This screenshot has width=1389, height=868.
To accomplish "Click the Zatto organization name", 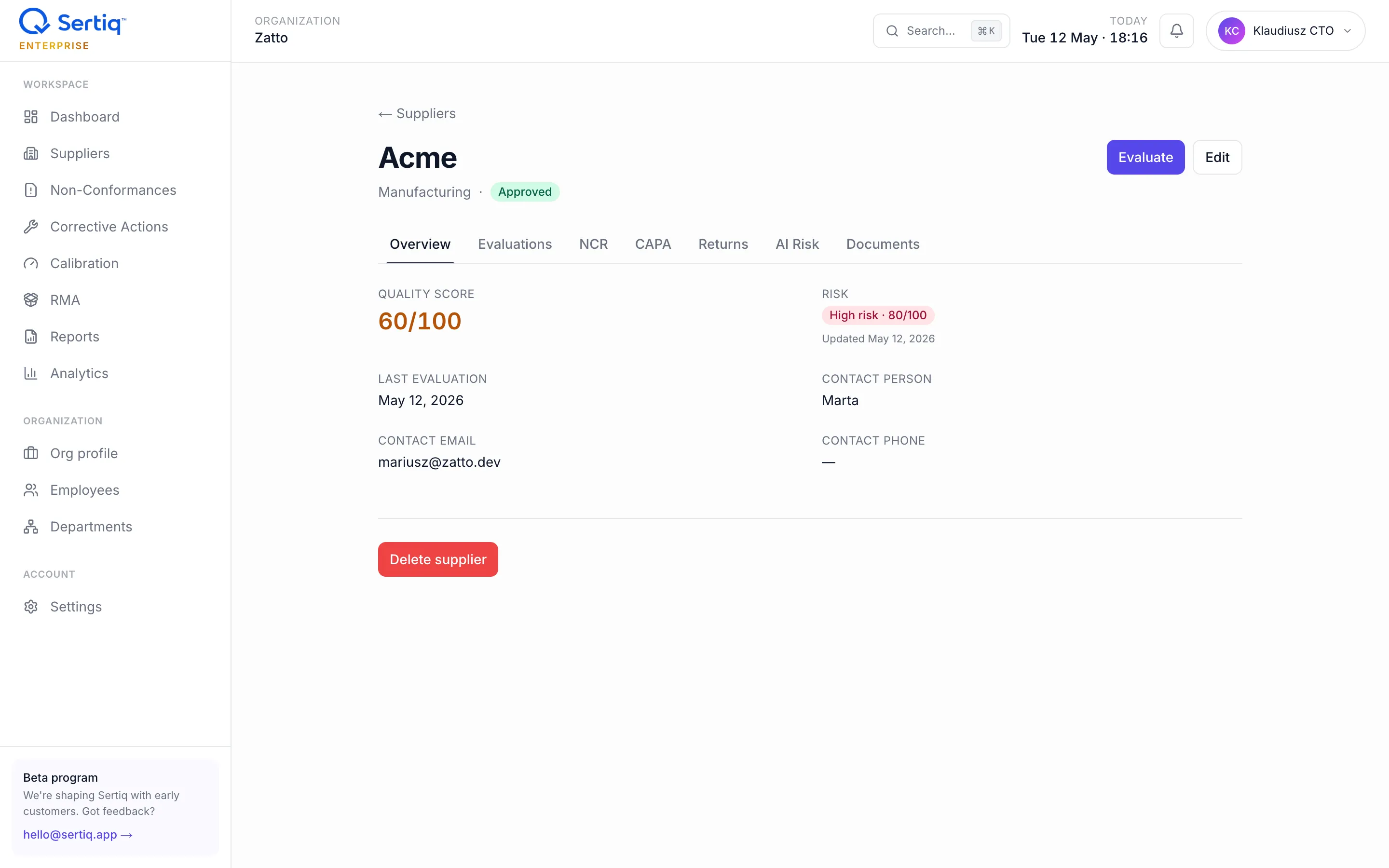I will [x=271, y=38].
